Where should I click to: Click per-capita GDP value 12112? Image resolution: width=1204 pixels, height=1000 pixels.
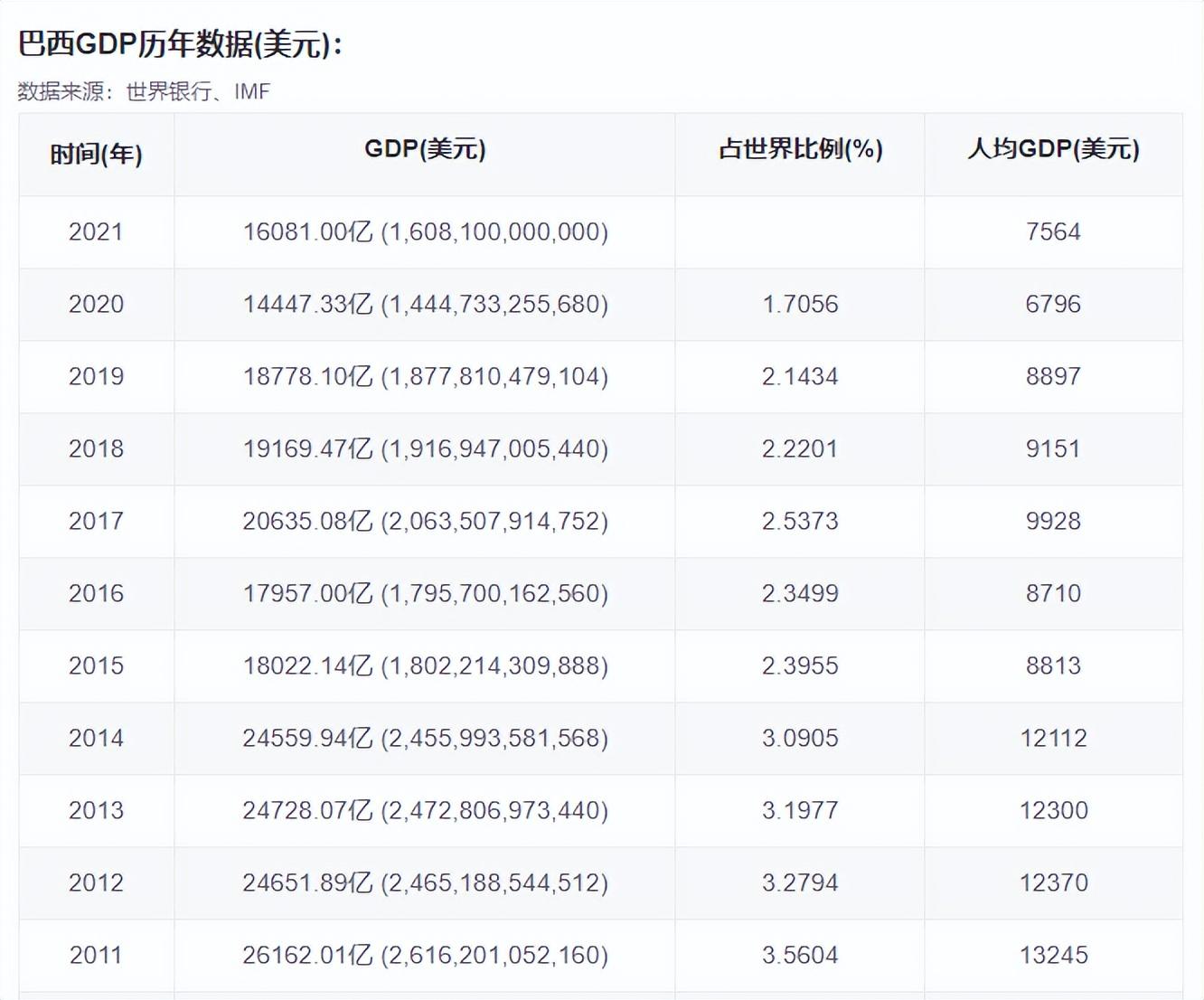tap(1053, 738)
